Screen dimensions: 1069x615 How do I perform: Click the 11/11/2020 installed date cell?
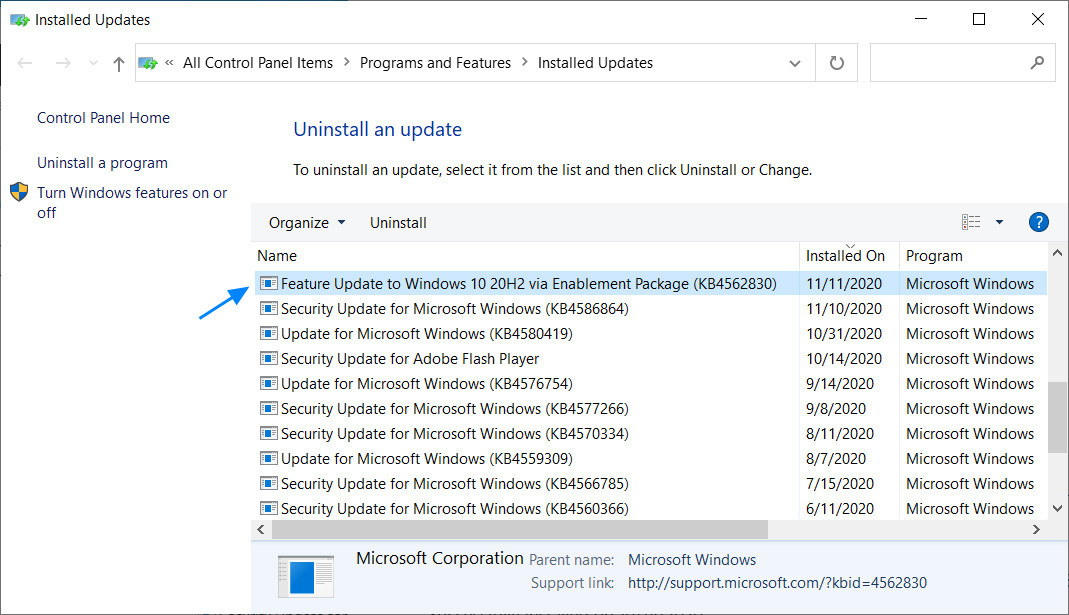pyautogui.click(x=844, y=284)
